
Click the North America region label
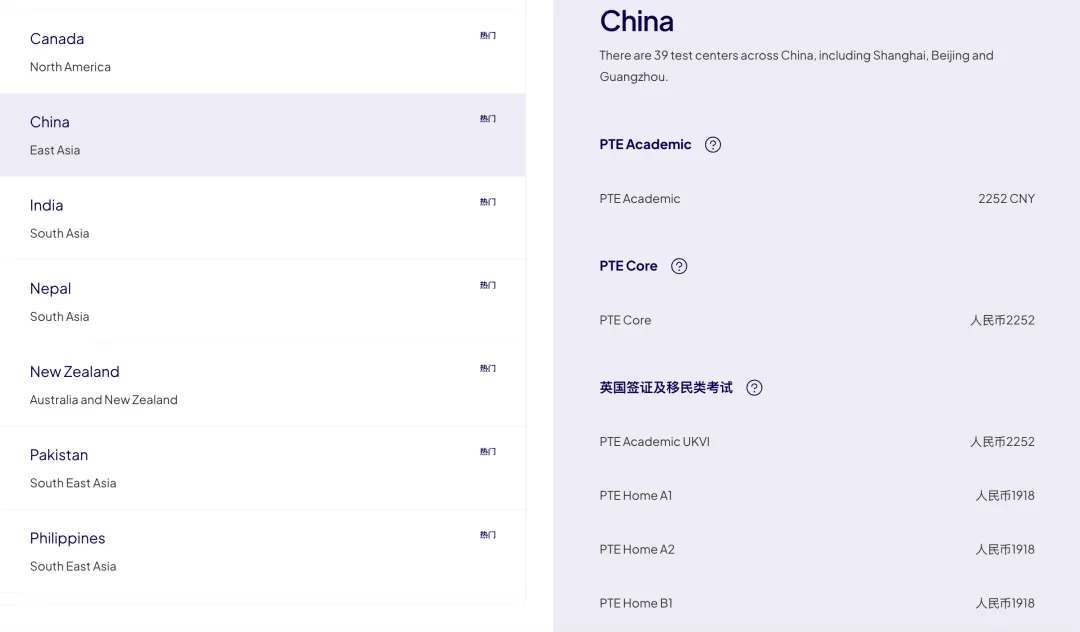click(70, 67)
